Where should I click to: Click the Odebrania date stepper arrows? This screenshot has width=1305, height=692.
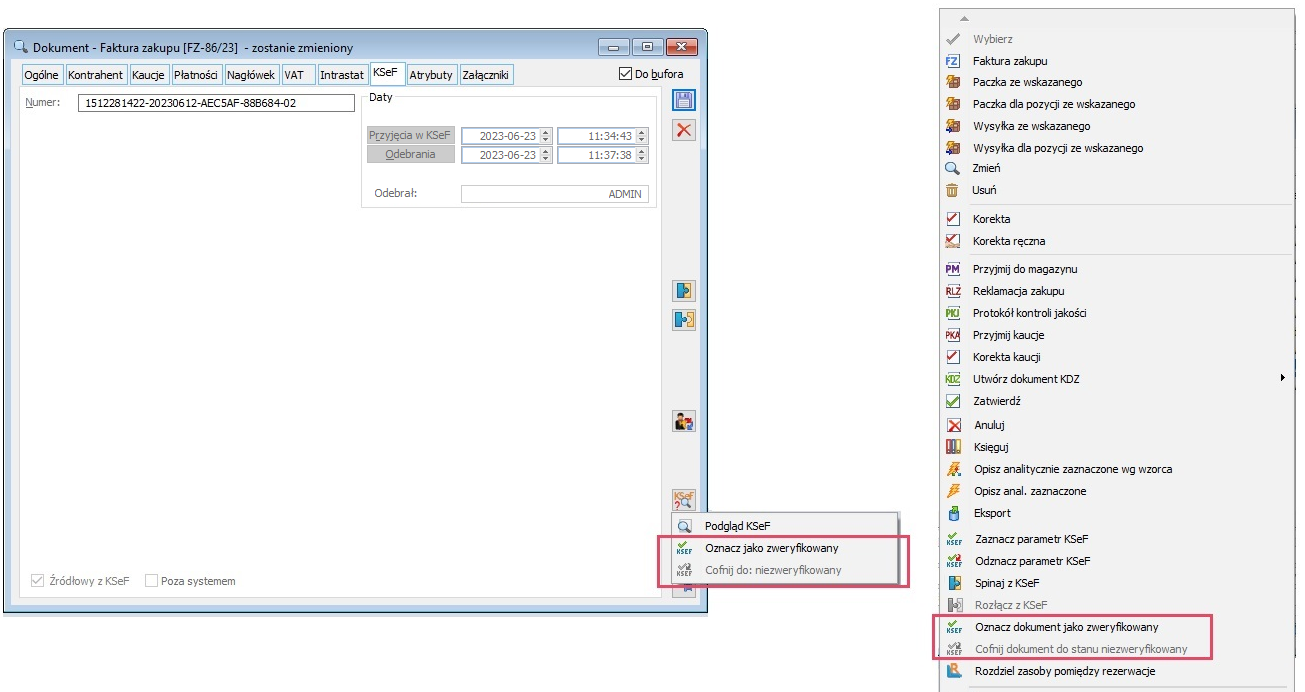pyautogui.click(x=545, y=155)
